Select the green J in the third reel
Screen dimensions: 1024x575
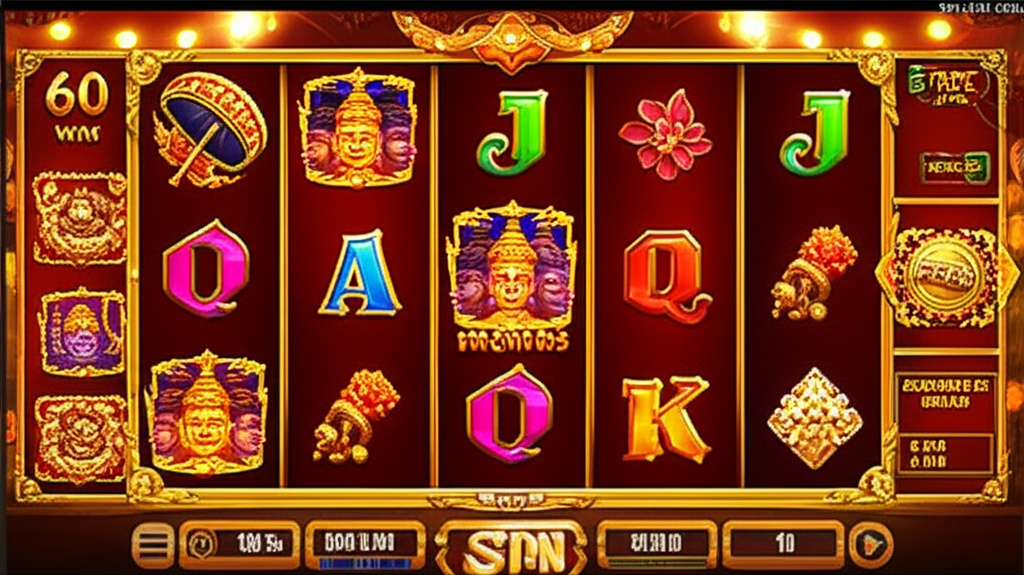coord(512,133)
